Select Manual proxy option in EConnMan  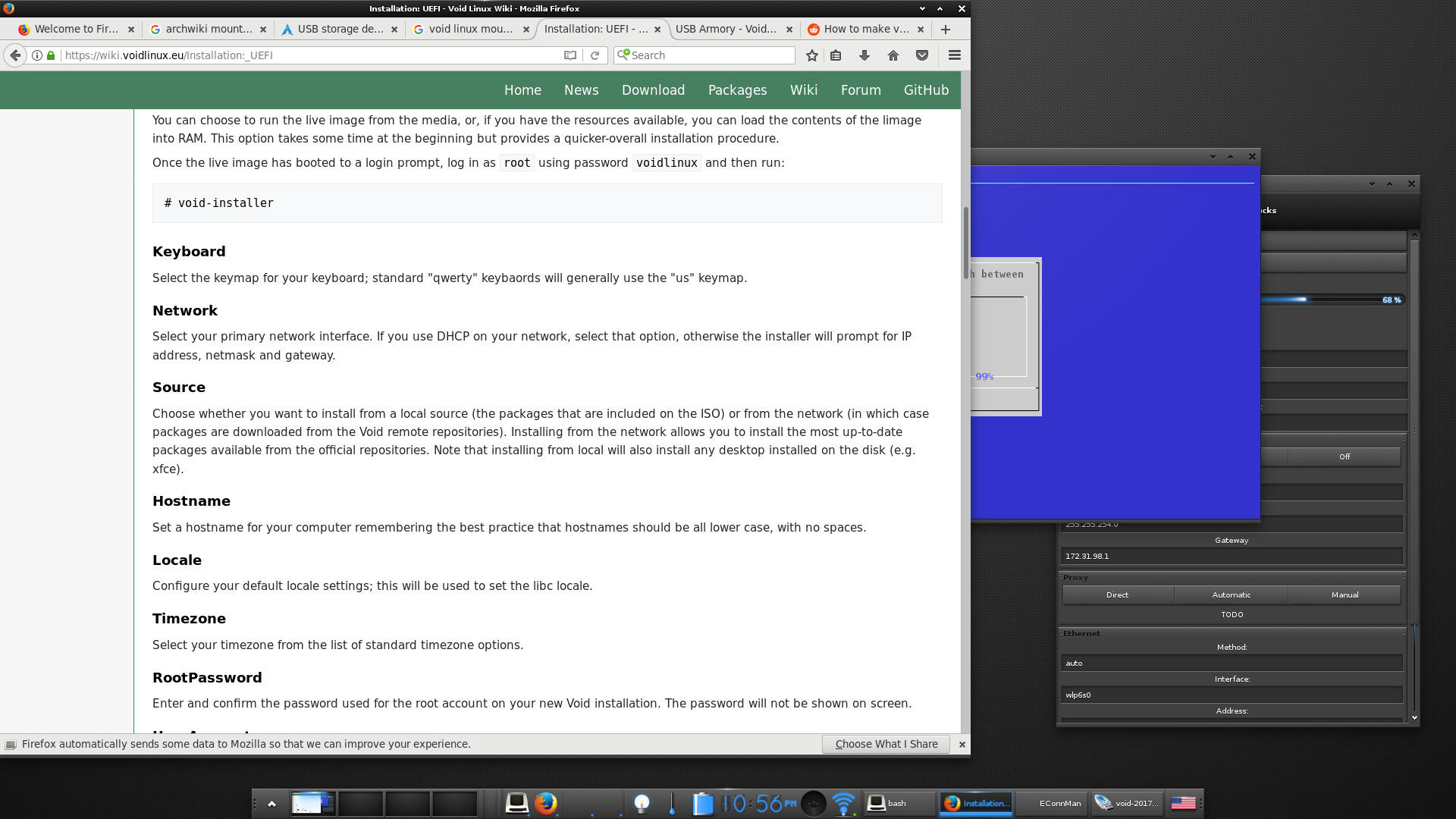pos(1345,595)
